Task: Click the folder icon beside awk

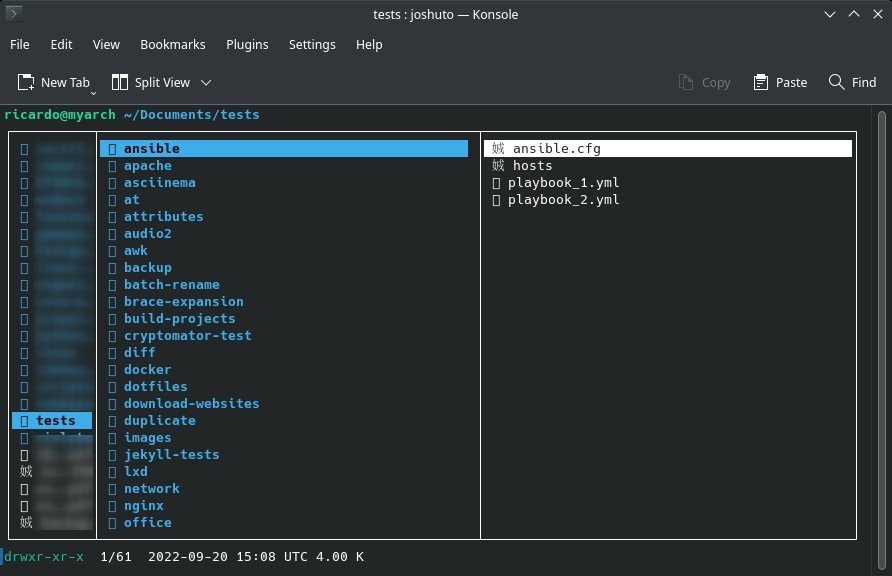Action: (112, 251)
